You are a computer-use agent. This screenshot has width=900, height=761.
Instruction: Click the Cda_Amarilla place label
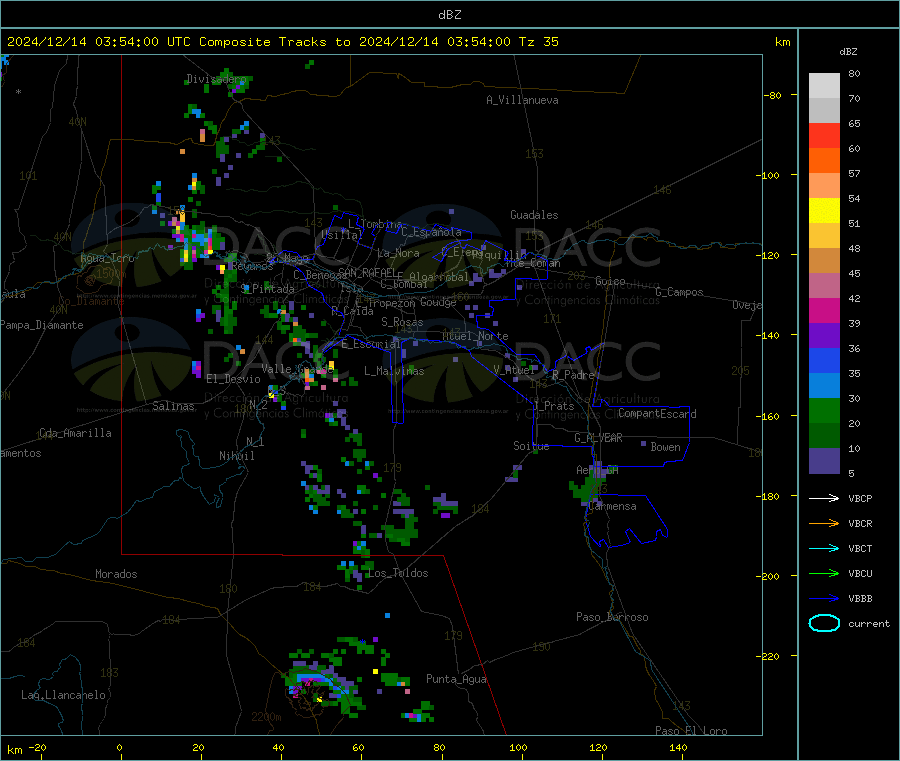click(75, 433)
